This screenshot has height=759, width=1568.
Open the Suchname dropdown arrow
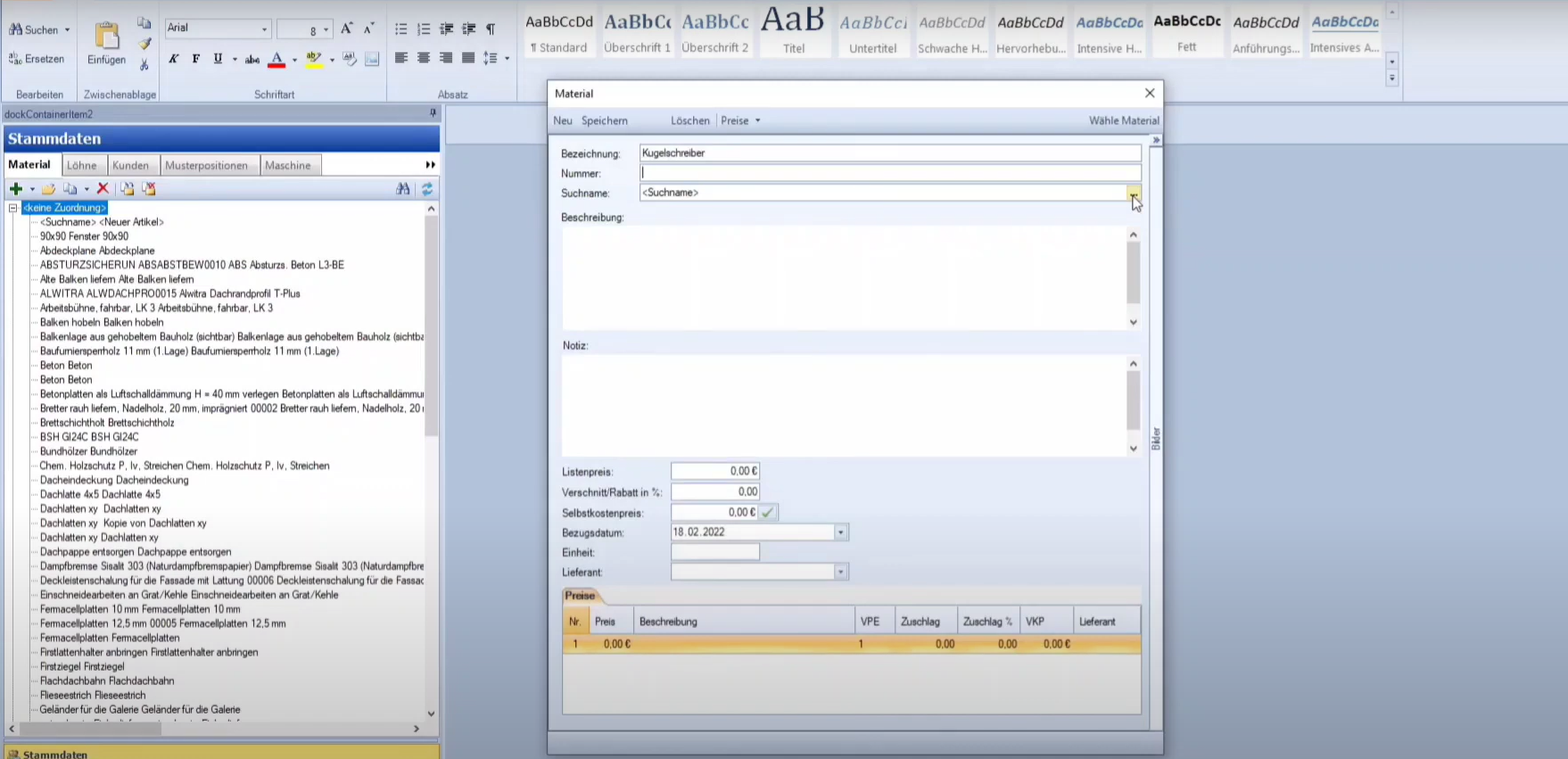pos(1133,193)
